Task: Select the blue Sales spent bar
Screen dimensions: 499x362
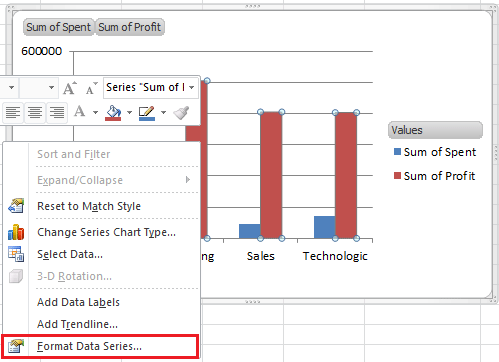Action: coord(250,231)
